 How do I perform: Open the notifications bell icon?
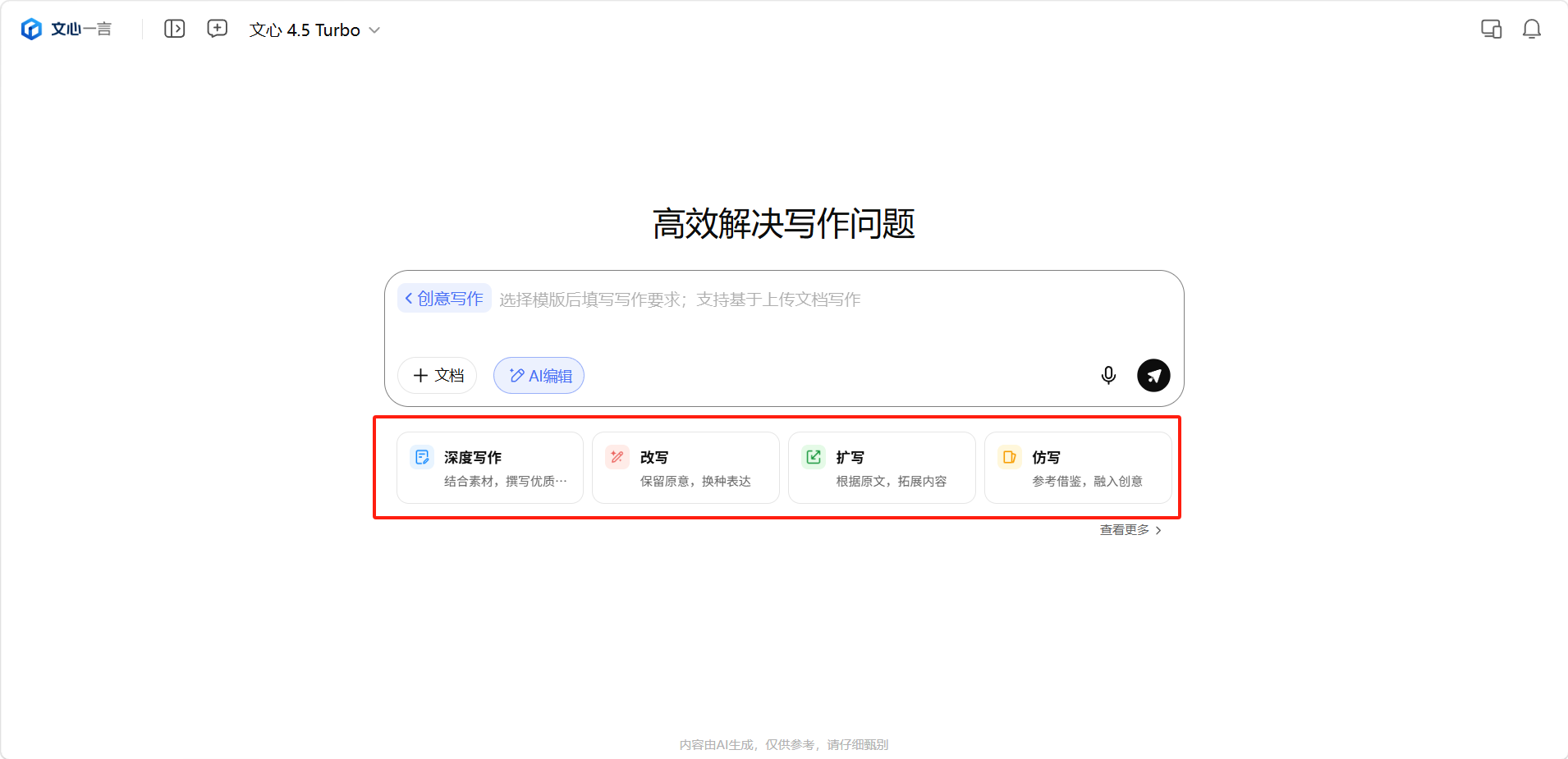(1531, 30)
